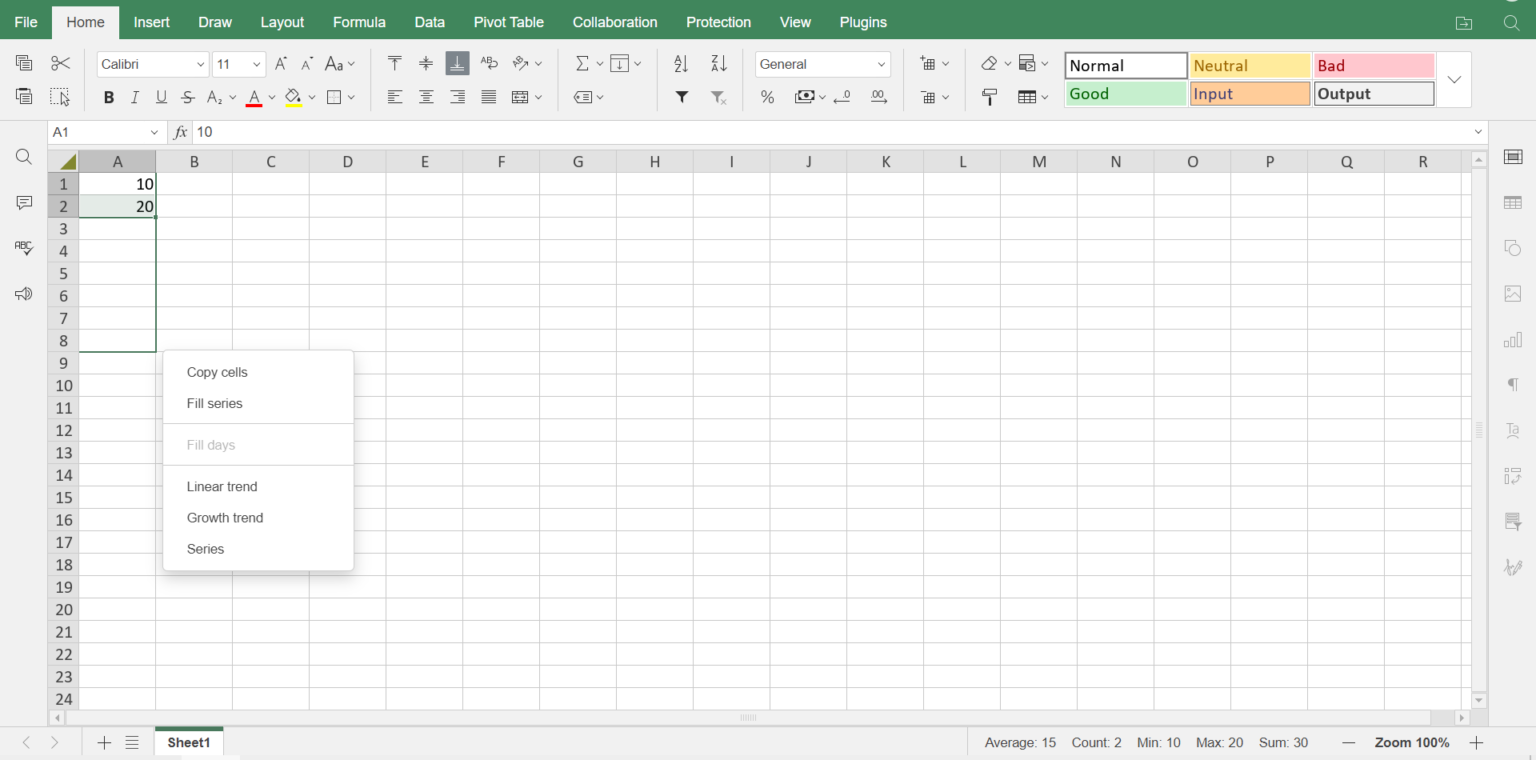Apply percent number format

pyautogui.click(x=767, y=97)
